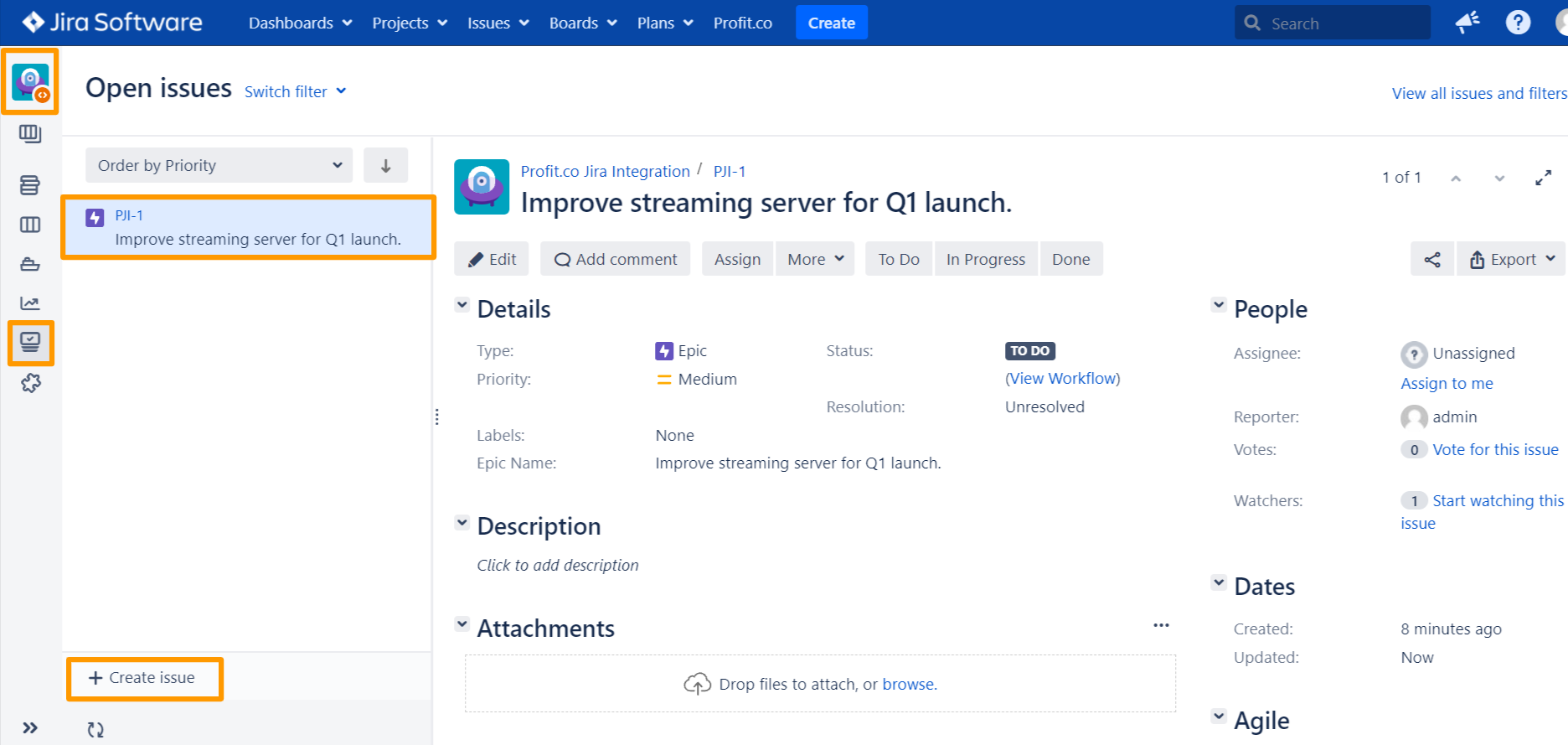Viewport: 1568px width, 745px height.
Task: Open the More actions dropdown
Action: coord(815,259)
